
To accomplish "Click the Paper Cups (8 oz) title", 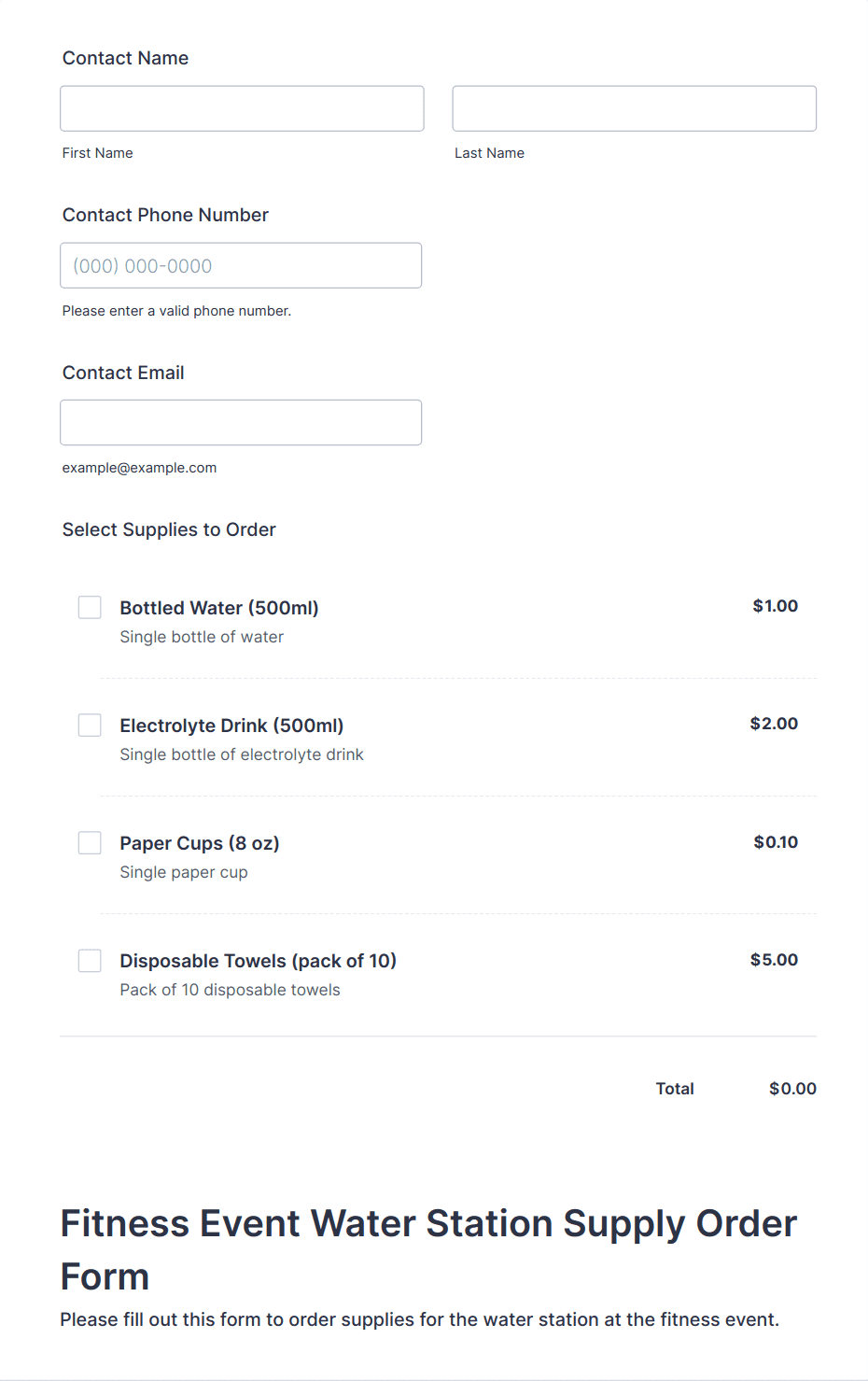I will coord(200,843).
